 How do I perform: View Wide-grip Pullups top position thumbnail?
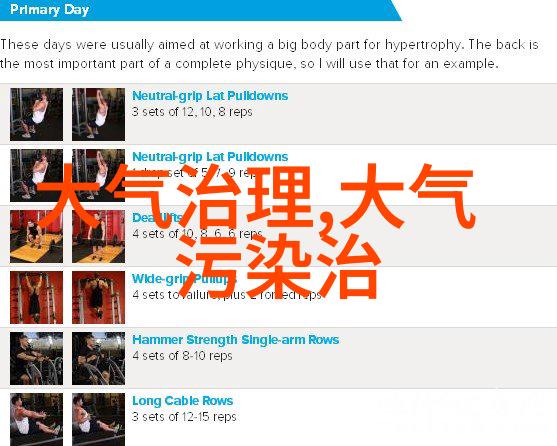[x=98, y=298]
